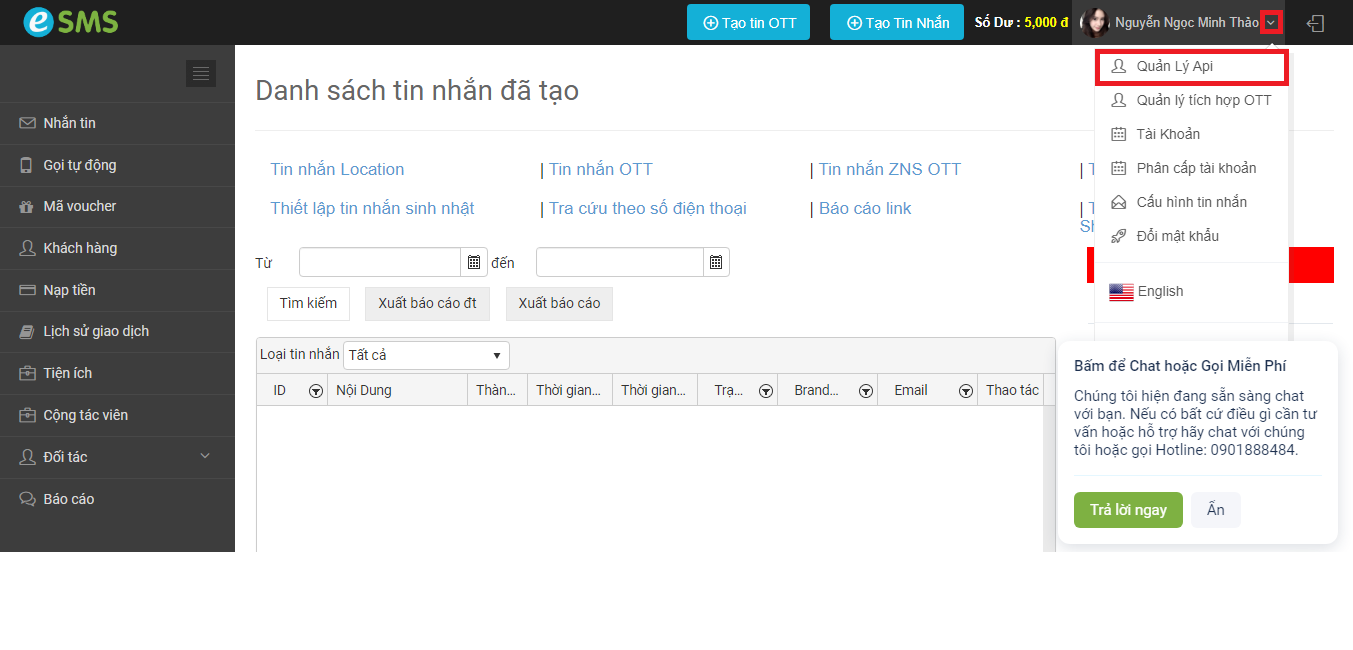Viewport: 1353px width, 650px height.
Task: Expand the Đối tác sidebar submenu
Action: tap(205, 457)
